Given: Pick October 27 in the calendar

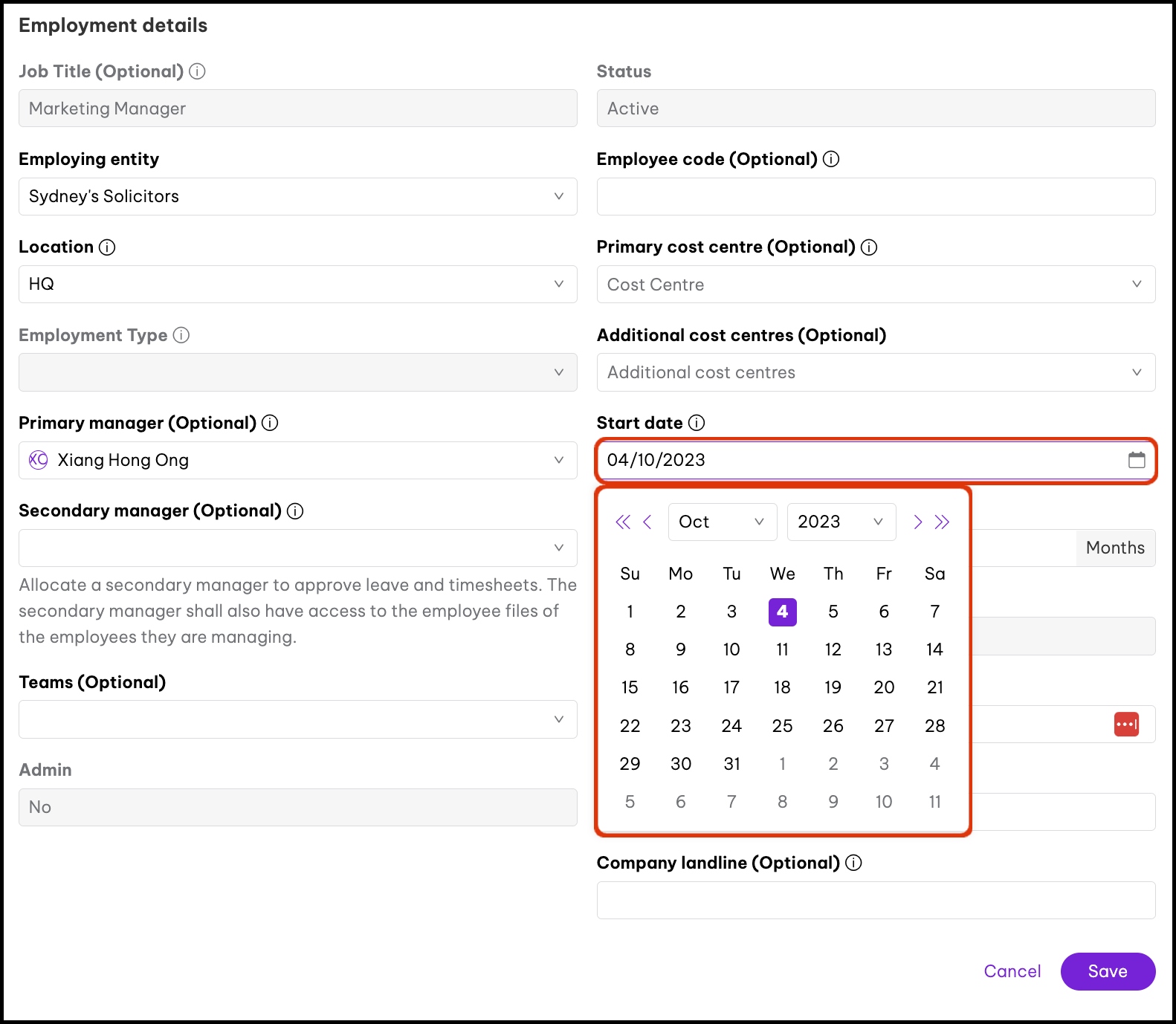Looking at the screenshot, I should [x=883, y=726].
